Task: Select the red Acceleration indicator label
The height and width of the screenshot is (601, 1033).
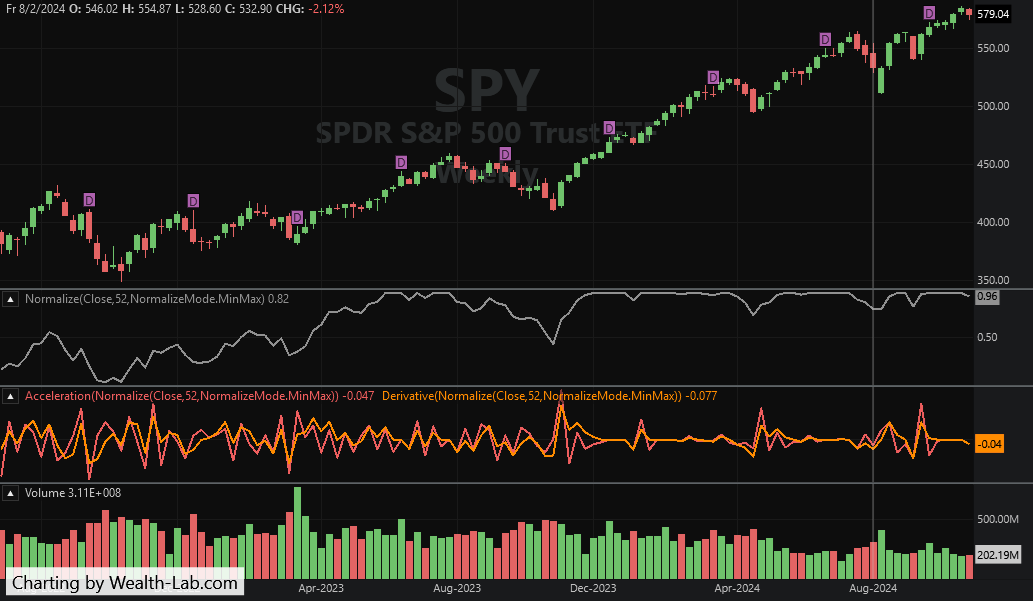Action: click(182, 396)
